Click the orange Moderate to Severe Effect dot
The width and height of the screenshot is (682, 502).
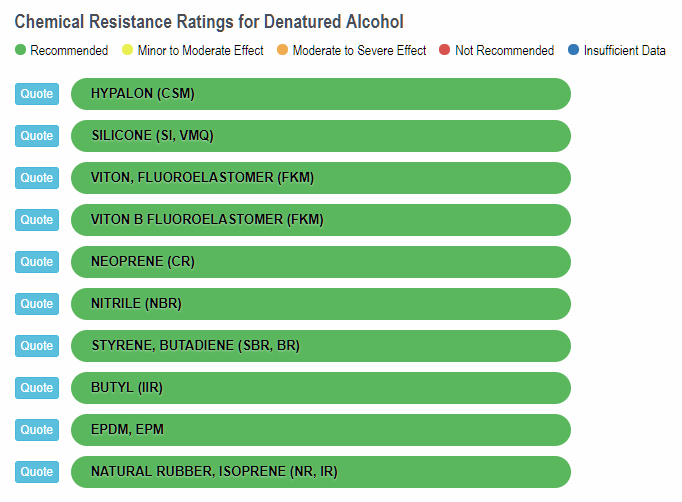point(282,50)
